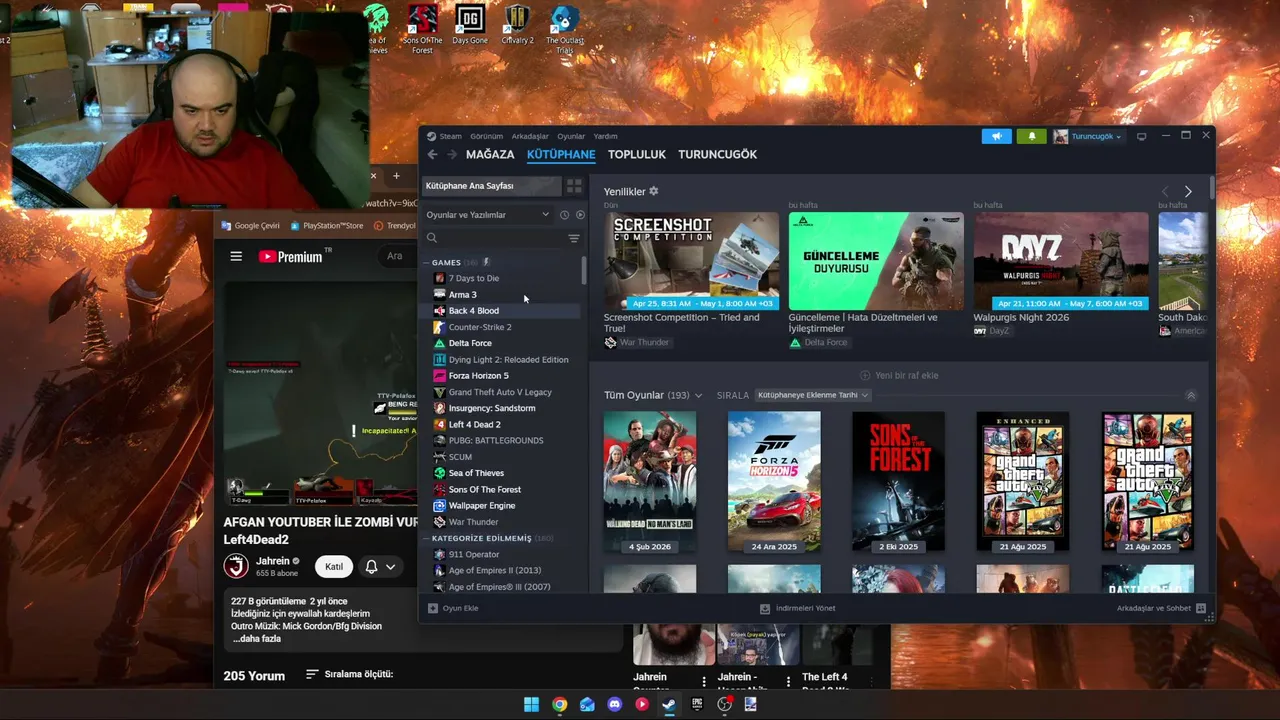Image resolution: width=1280 pixels, height=720 pixels.
Task: Collapse KATEGORİZE EDİLMEMİŞ category
Action: (427, 538)
